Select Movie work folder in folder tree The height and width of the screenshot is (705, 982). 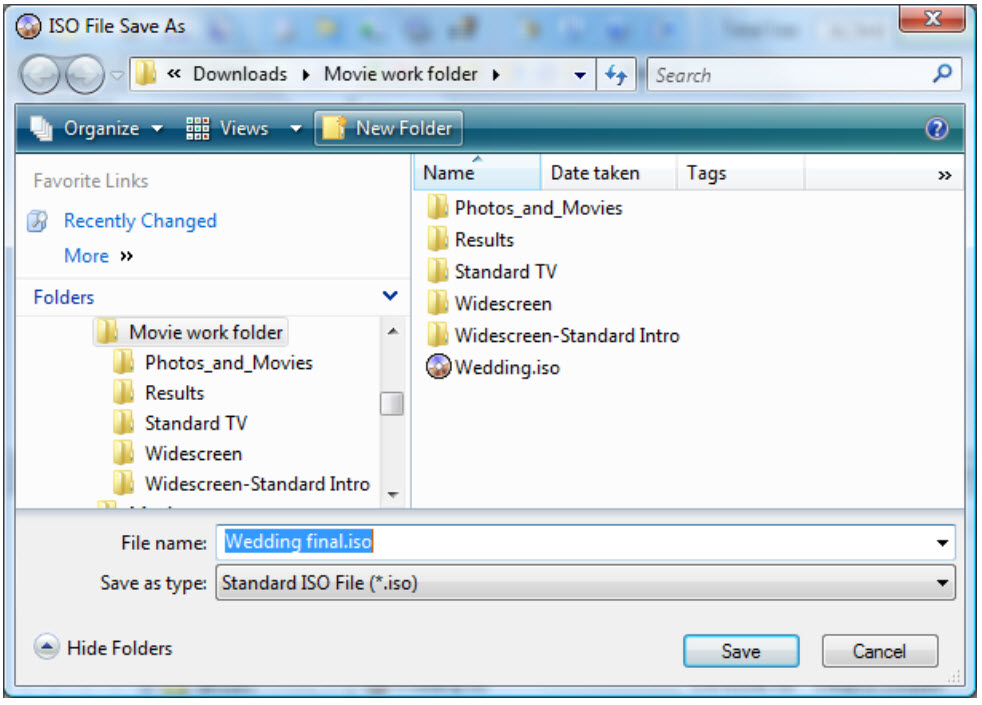[x=191, y=332]
